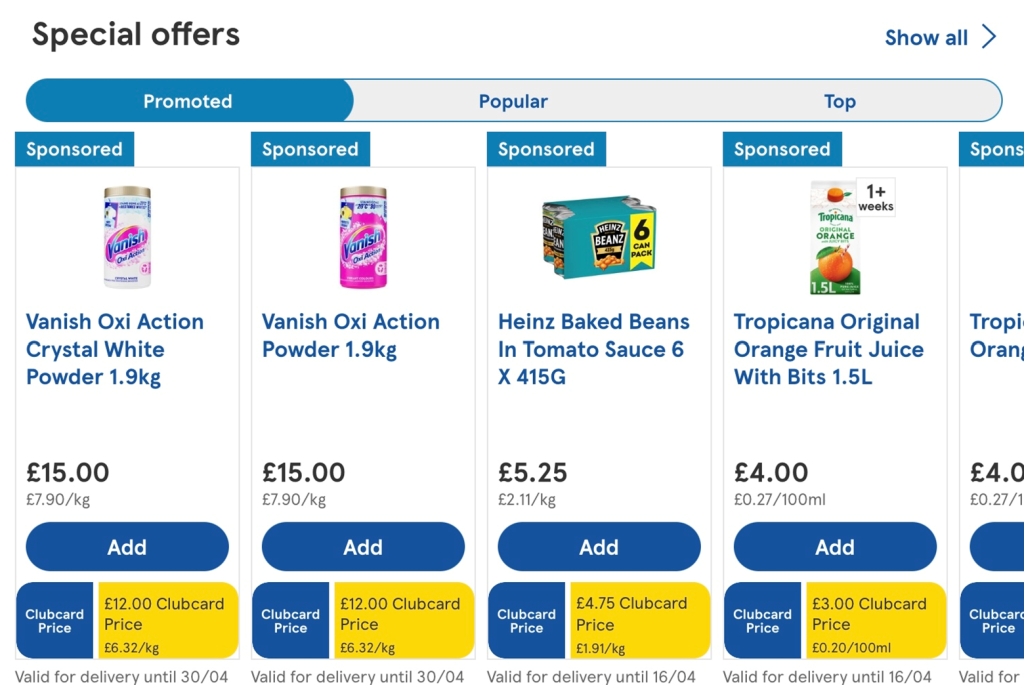The width and height of the screenshot is (1024, 685).
Task: Add Tropicana Original Orange to basket
Action: tap(835, 547)
